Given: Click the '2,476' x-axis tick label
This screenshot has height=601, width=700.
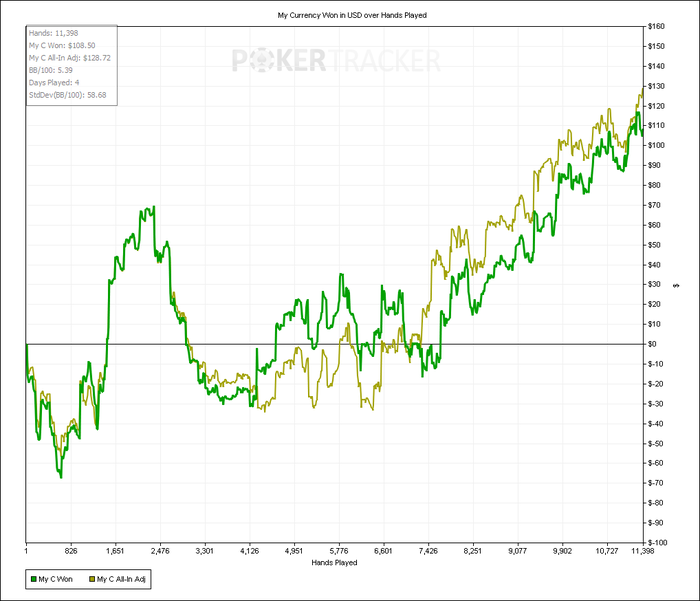Looking at the screenshot, I should pyautogui.click(x=160, y=551).
